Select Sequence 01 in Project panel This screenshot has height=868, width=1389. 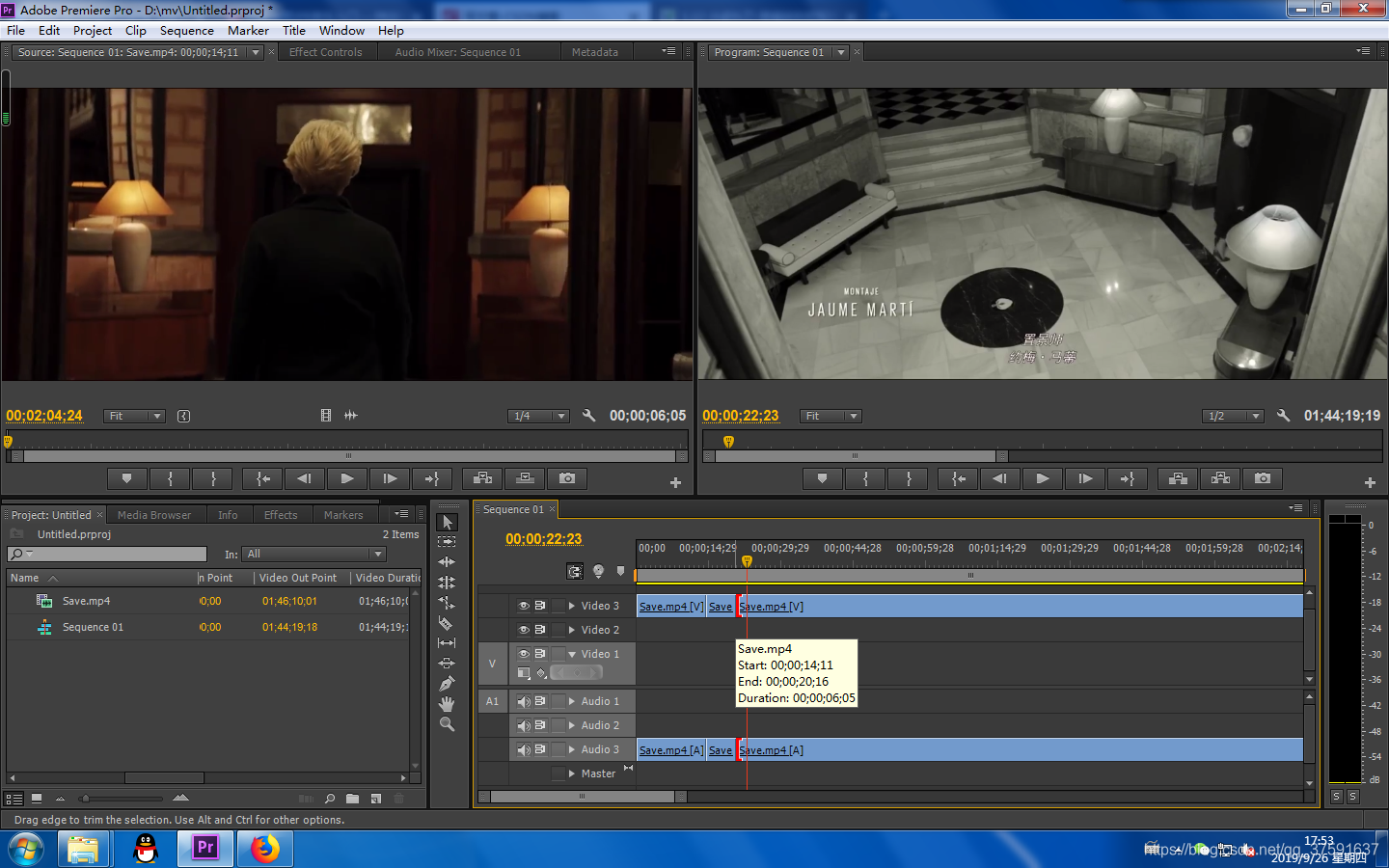pyautogui.click(x=94, y=627)
